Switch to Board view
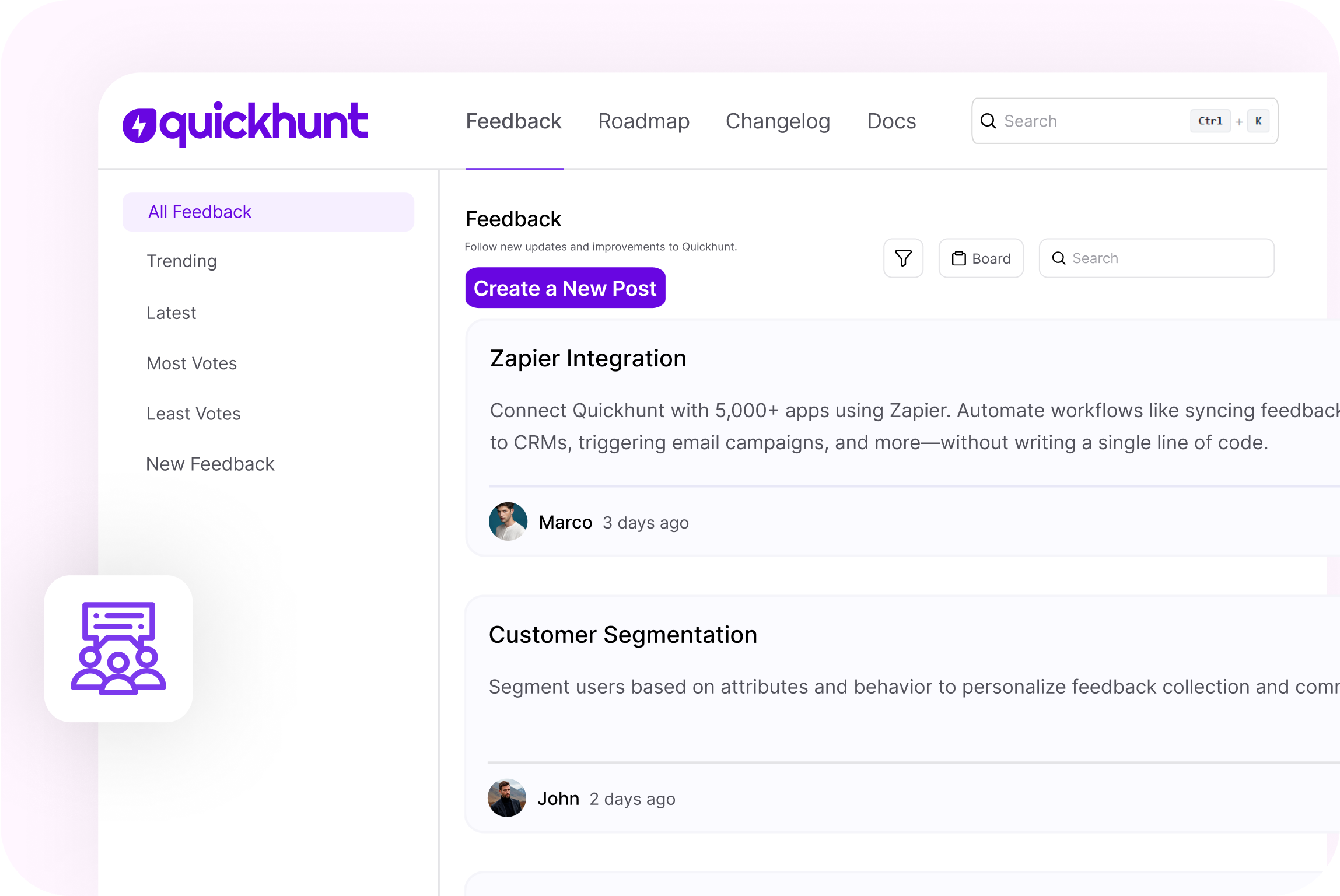 (x=981, y=258)
